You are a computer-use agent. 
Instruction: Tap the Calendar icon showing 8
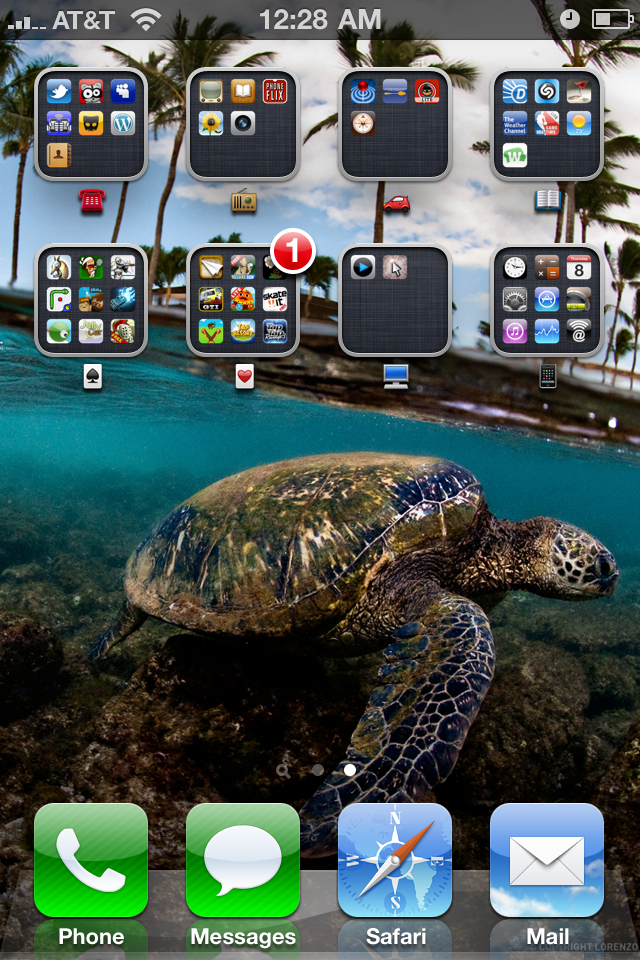tap(579, 268)
